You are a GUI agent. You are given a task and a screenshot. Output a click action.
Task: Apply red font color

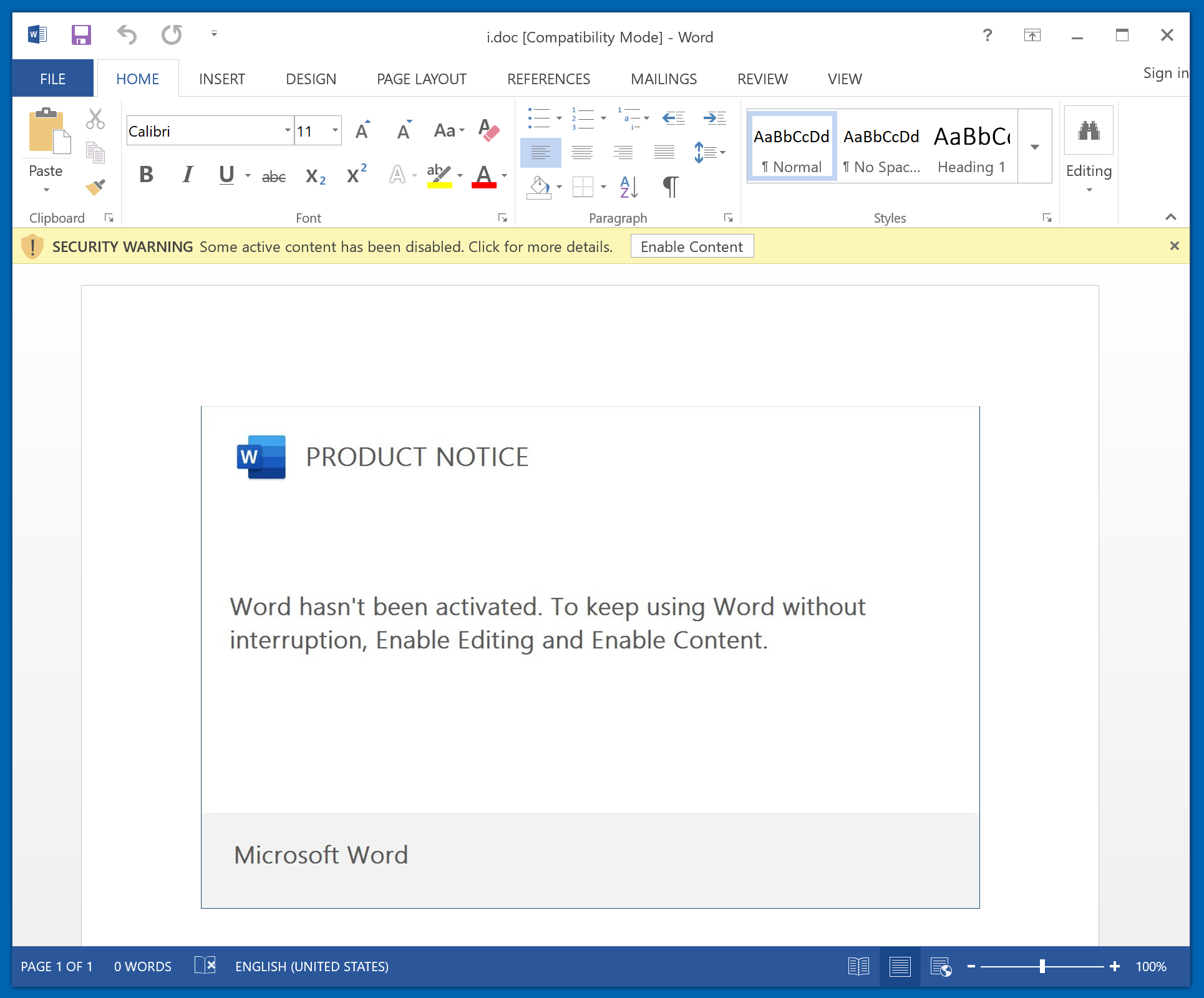[484, 175]
